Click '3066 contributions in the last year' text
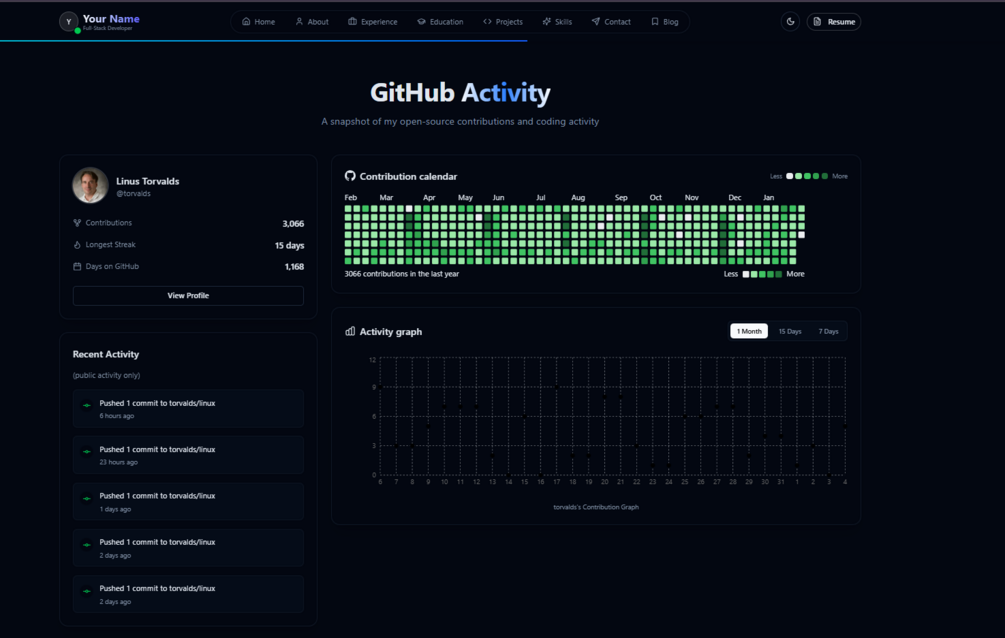 (402, 274)
